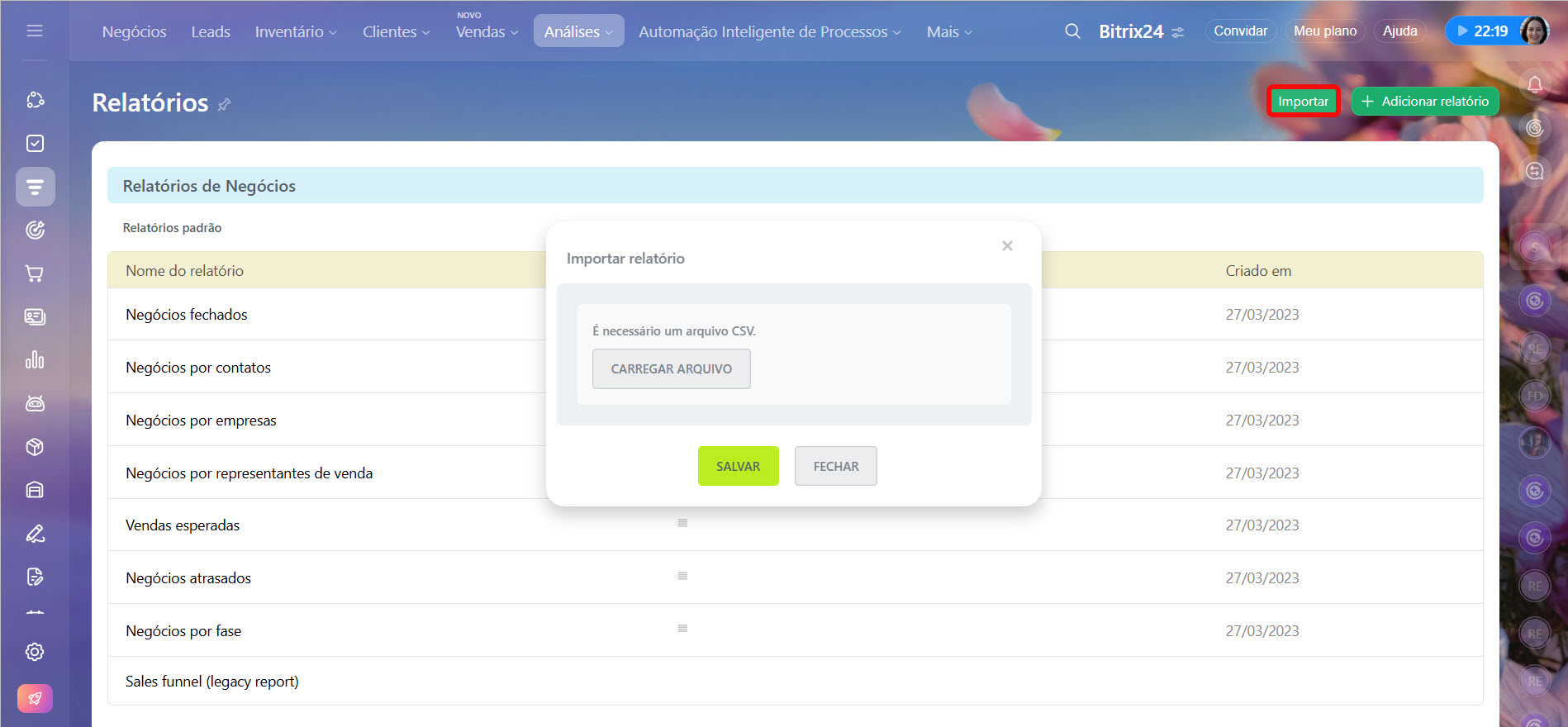This screenshot has height=727, width=1568.
Task: Pin the Relatórios page with pin icon
Action: coord(224,104)
